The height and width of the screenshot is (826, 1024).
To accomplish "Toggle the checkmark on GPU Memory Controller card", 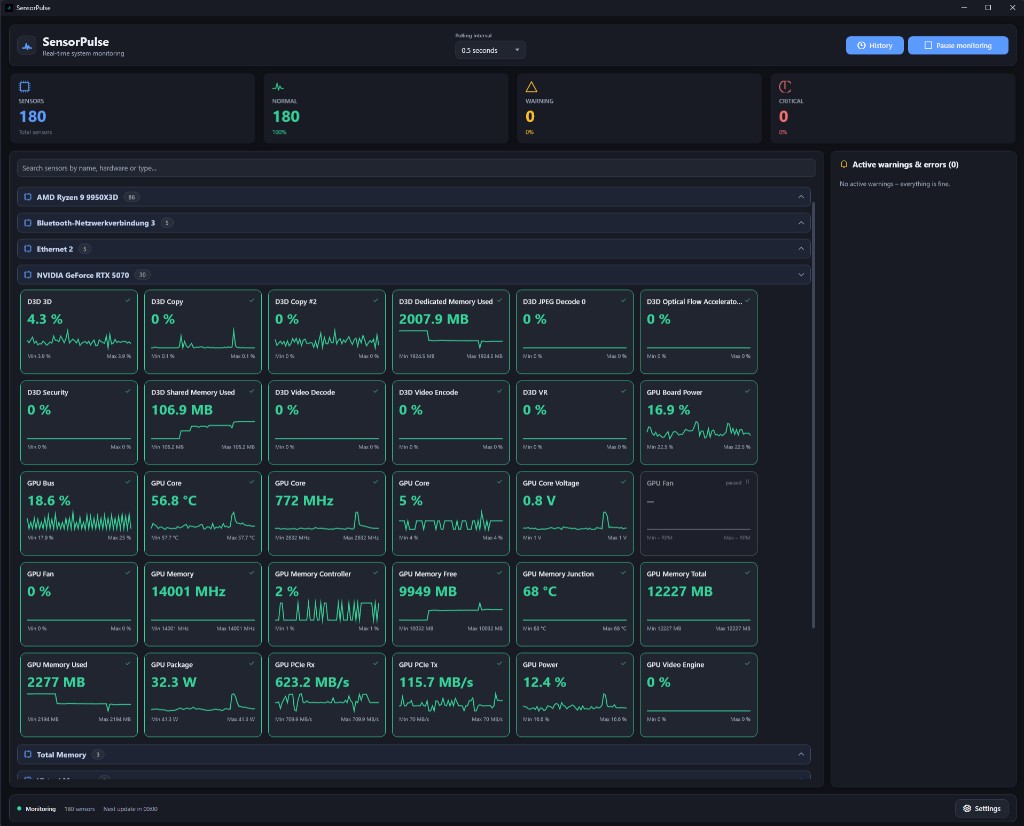I will [376, 573].
